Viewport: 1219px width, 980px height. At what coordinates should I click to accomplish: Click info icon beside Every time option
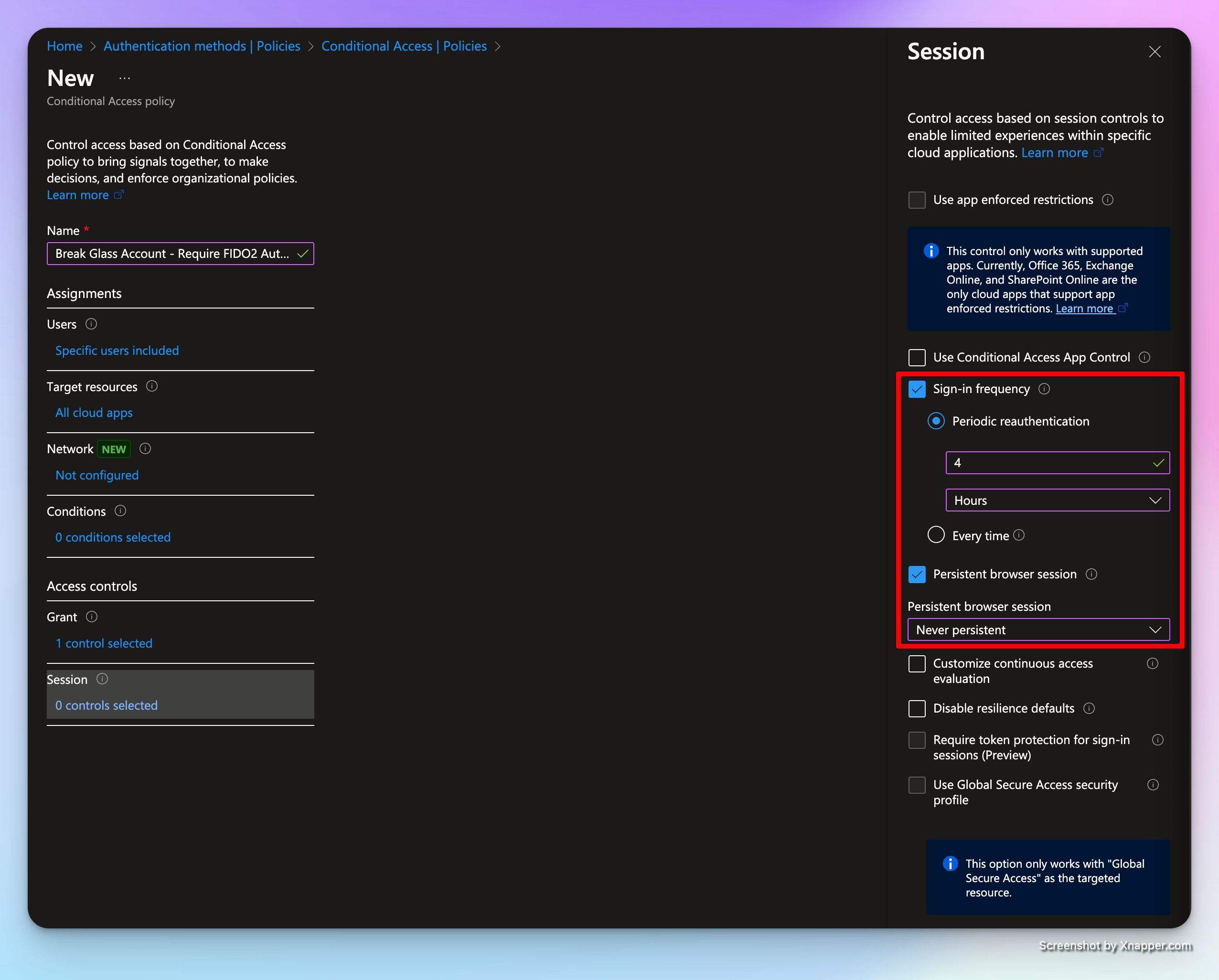click(1019, 534)
